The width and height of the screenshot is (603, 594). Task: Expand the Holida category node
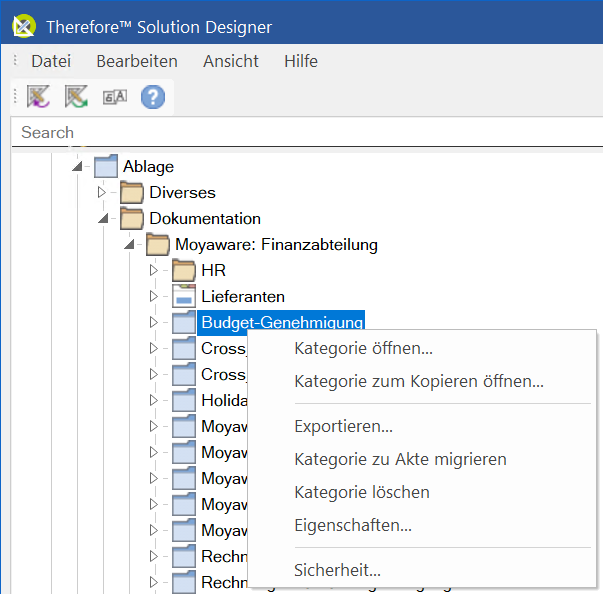154,400
